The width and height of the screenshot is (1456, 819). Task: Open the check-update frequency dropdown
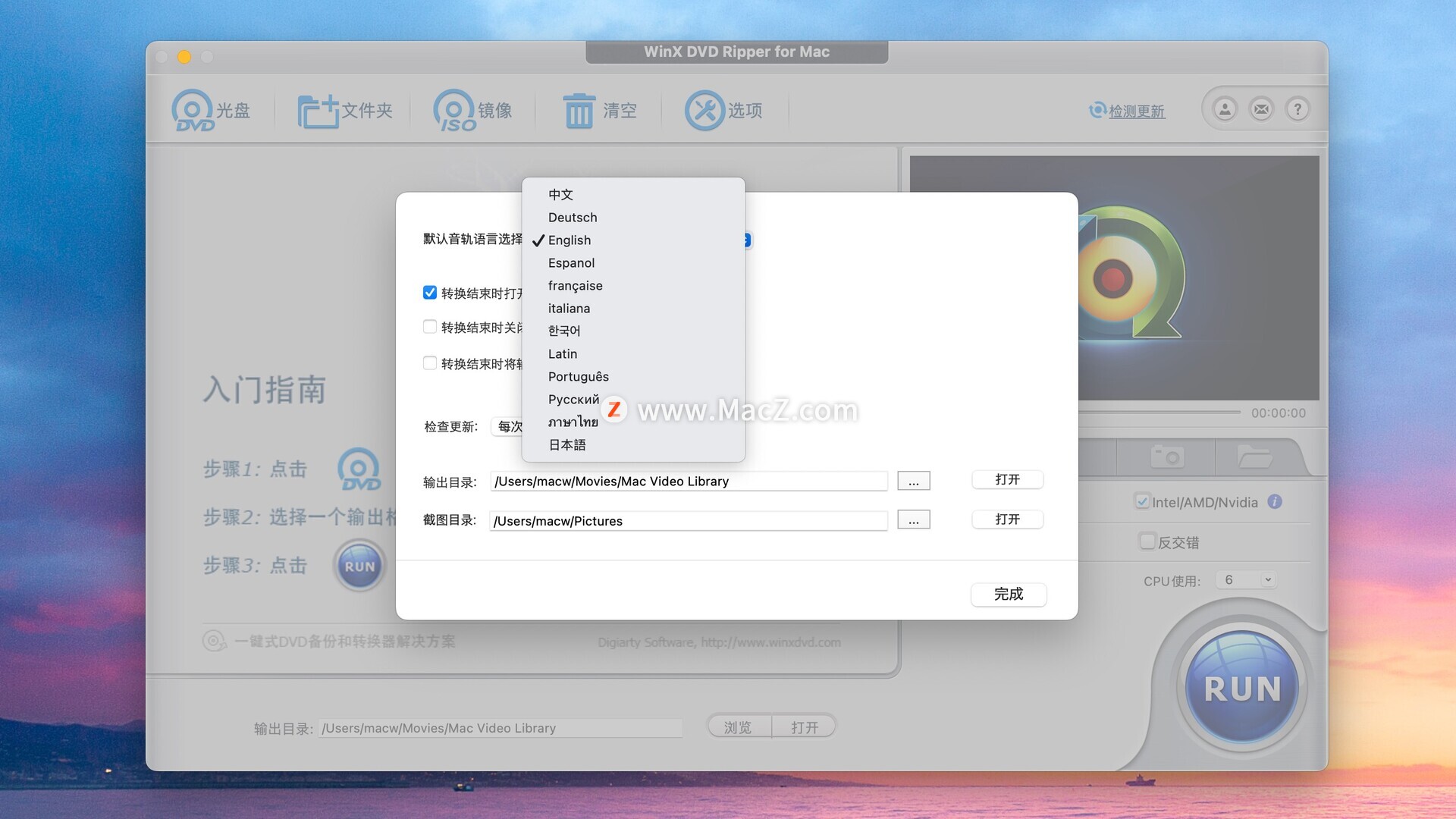tap(508, 426)
